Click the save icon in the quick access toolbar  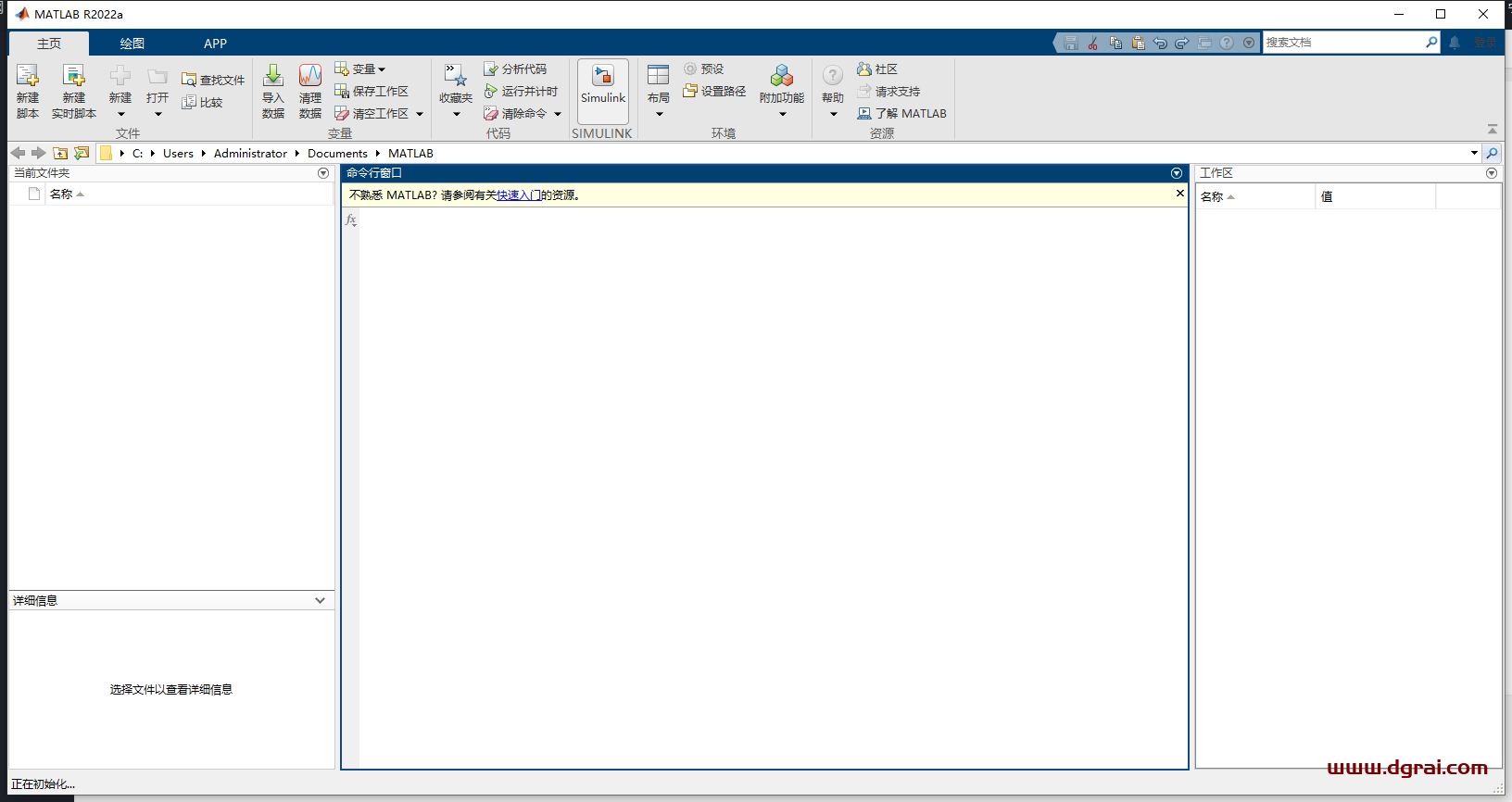pos(1071,43)
